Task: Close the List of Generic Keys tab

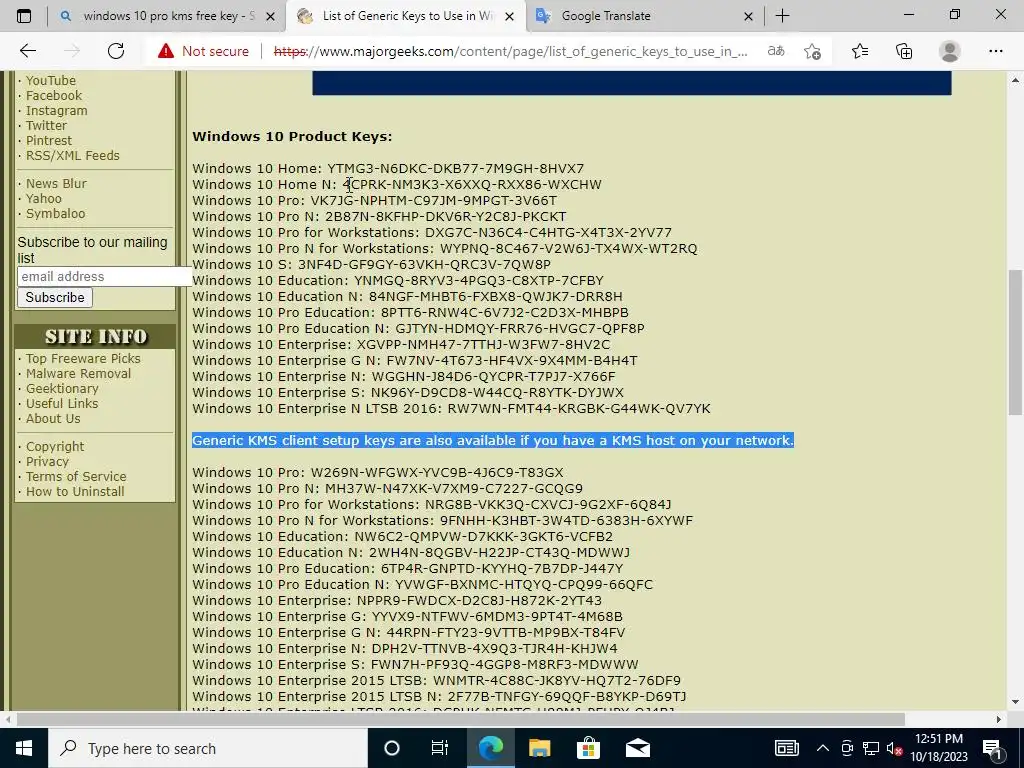Action: point(511,16)
